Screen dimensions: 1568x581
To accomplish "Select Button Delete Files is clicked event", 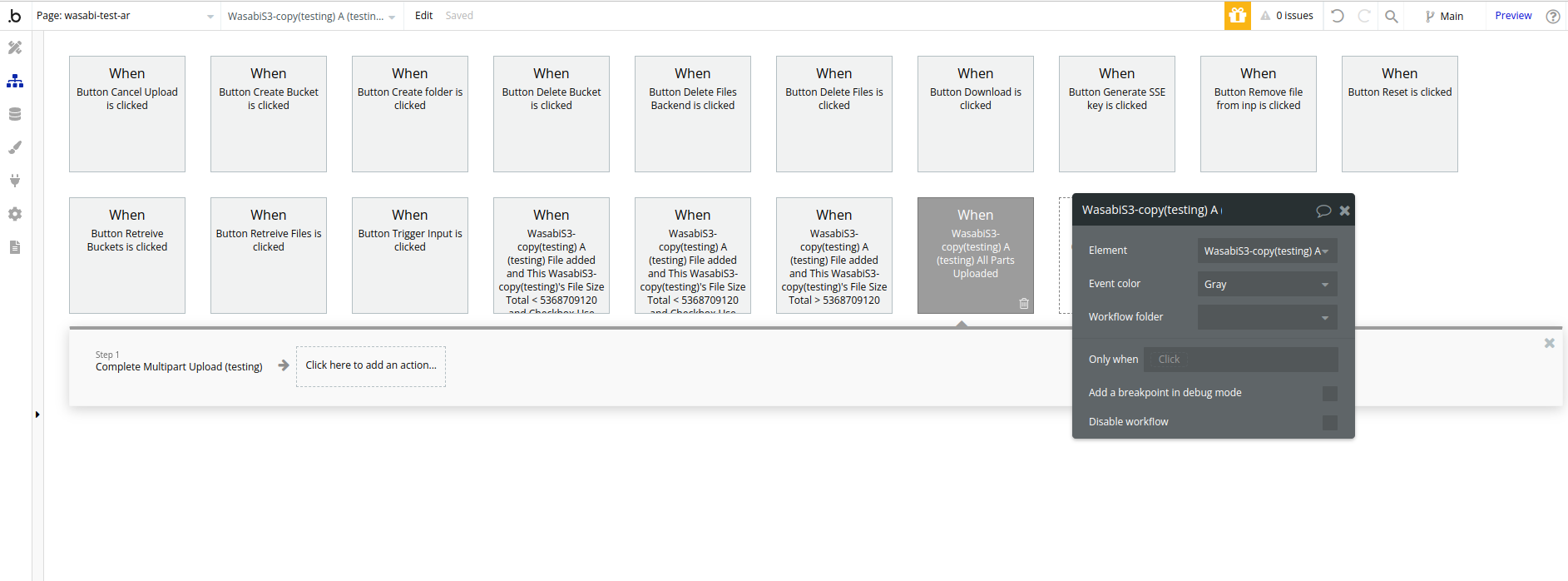I will pos(834,114).
